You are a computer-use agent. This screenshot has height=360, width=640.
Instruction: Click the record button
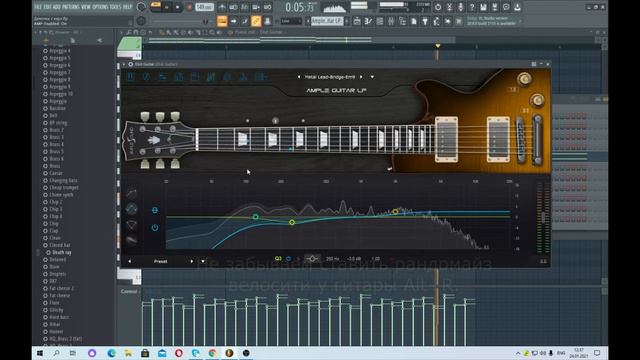[189, 7]
